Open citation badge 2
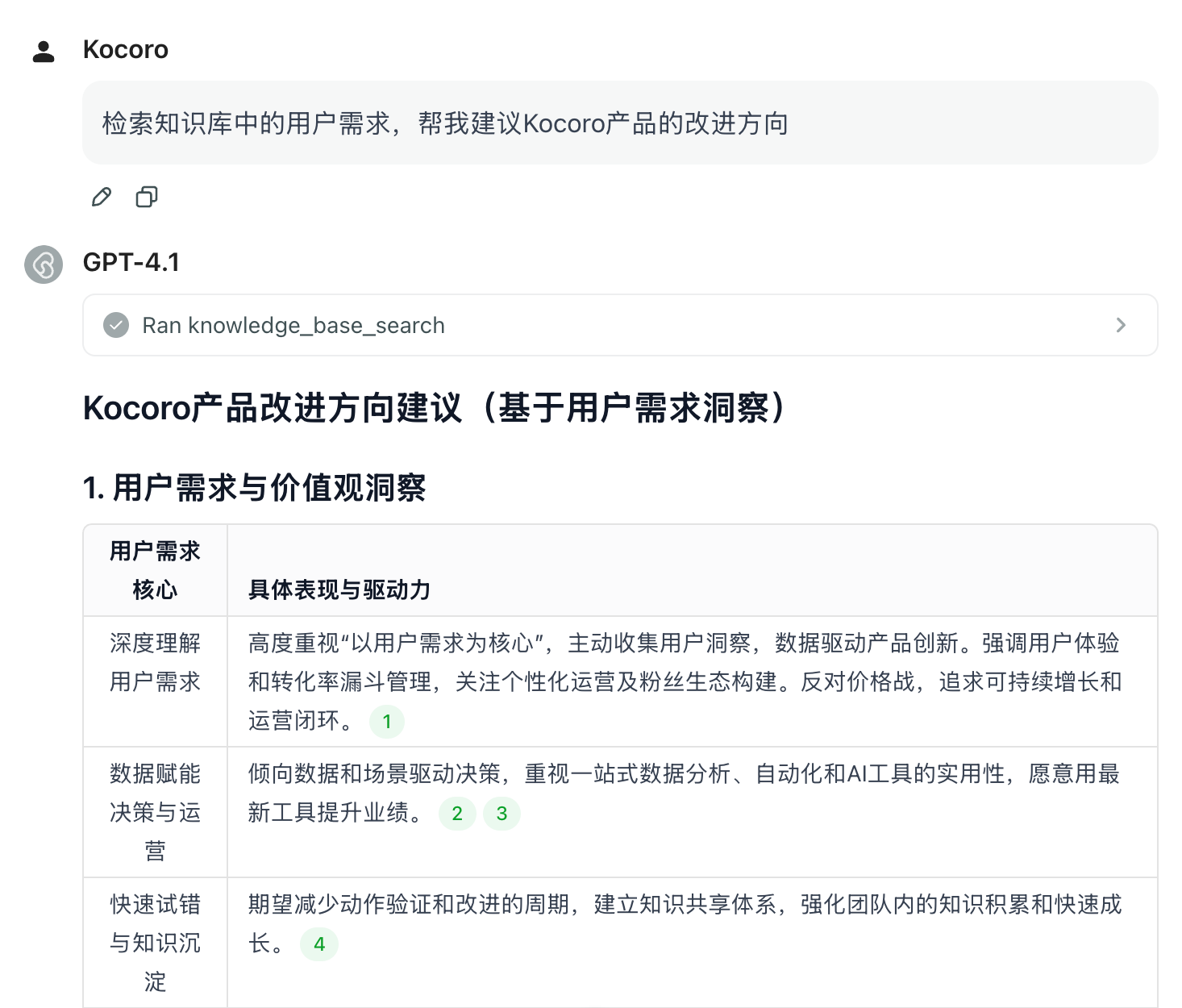 [457, 814]
